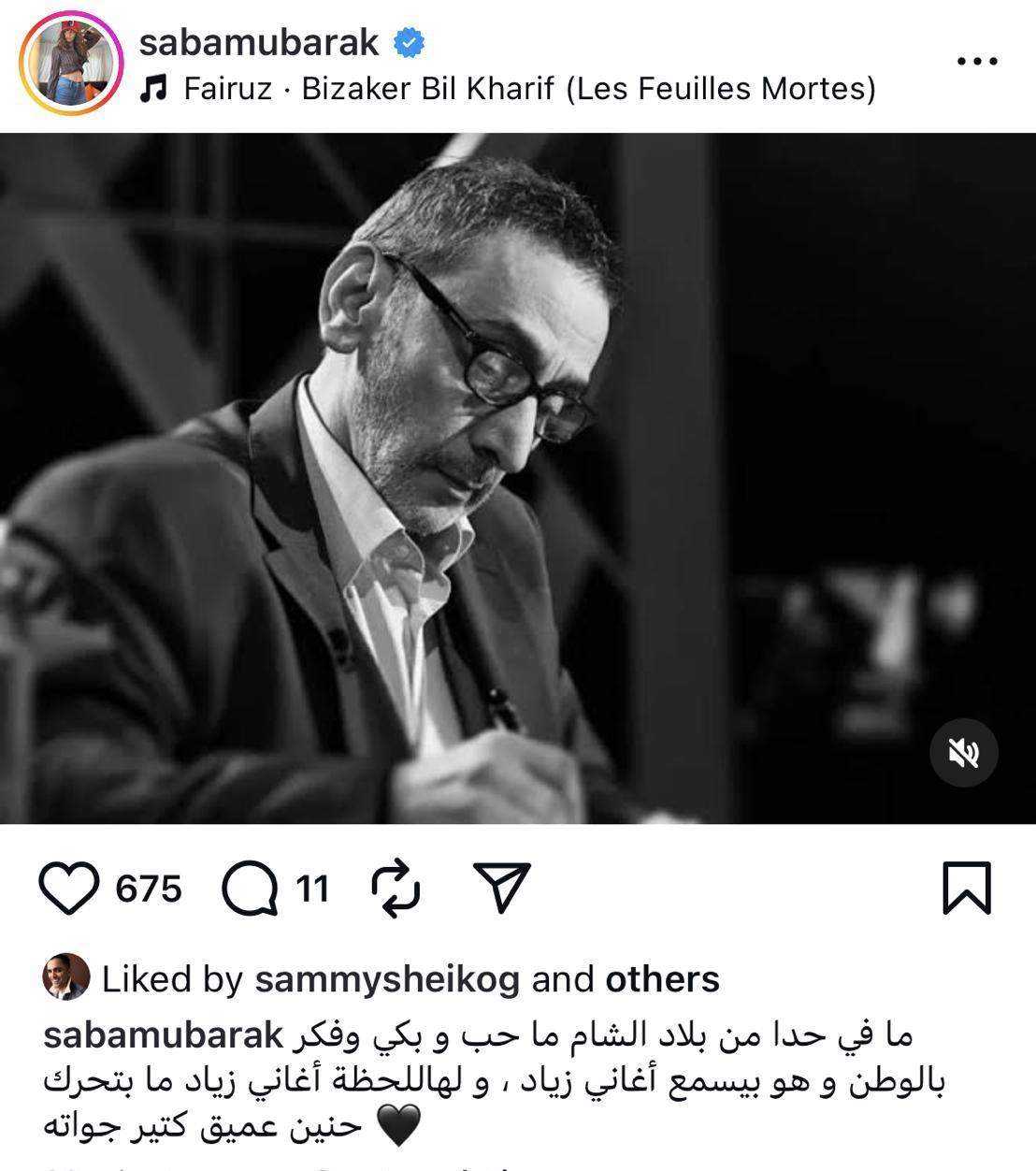Open comments via the speech bubble icon
This screenshot has height=1171, width=1036.
click(250, 888)
